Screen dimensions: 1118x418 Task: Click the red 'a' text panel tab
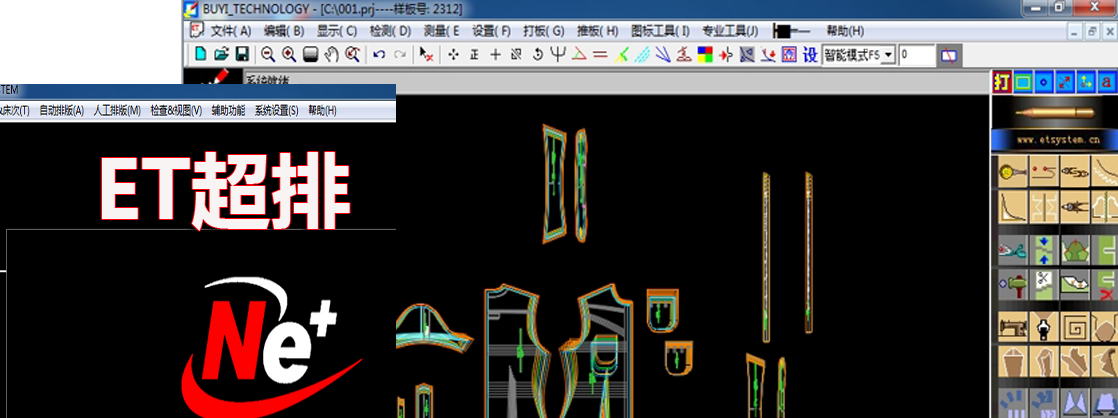[1107, 82]
